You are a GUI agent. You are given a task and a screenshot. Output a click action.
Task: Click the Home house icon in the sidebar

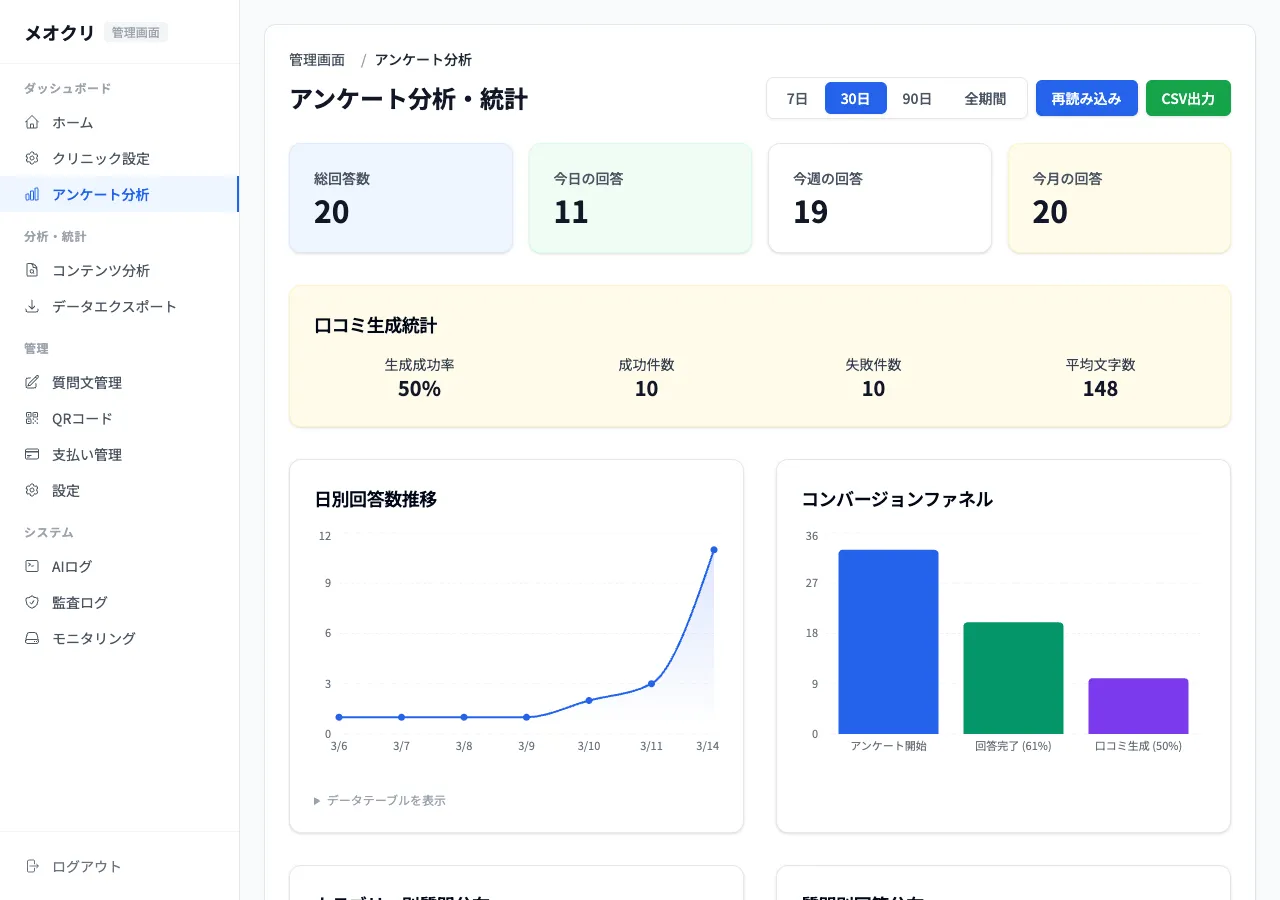[32, 122]
